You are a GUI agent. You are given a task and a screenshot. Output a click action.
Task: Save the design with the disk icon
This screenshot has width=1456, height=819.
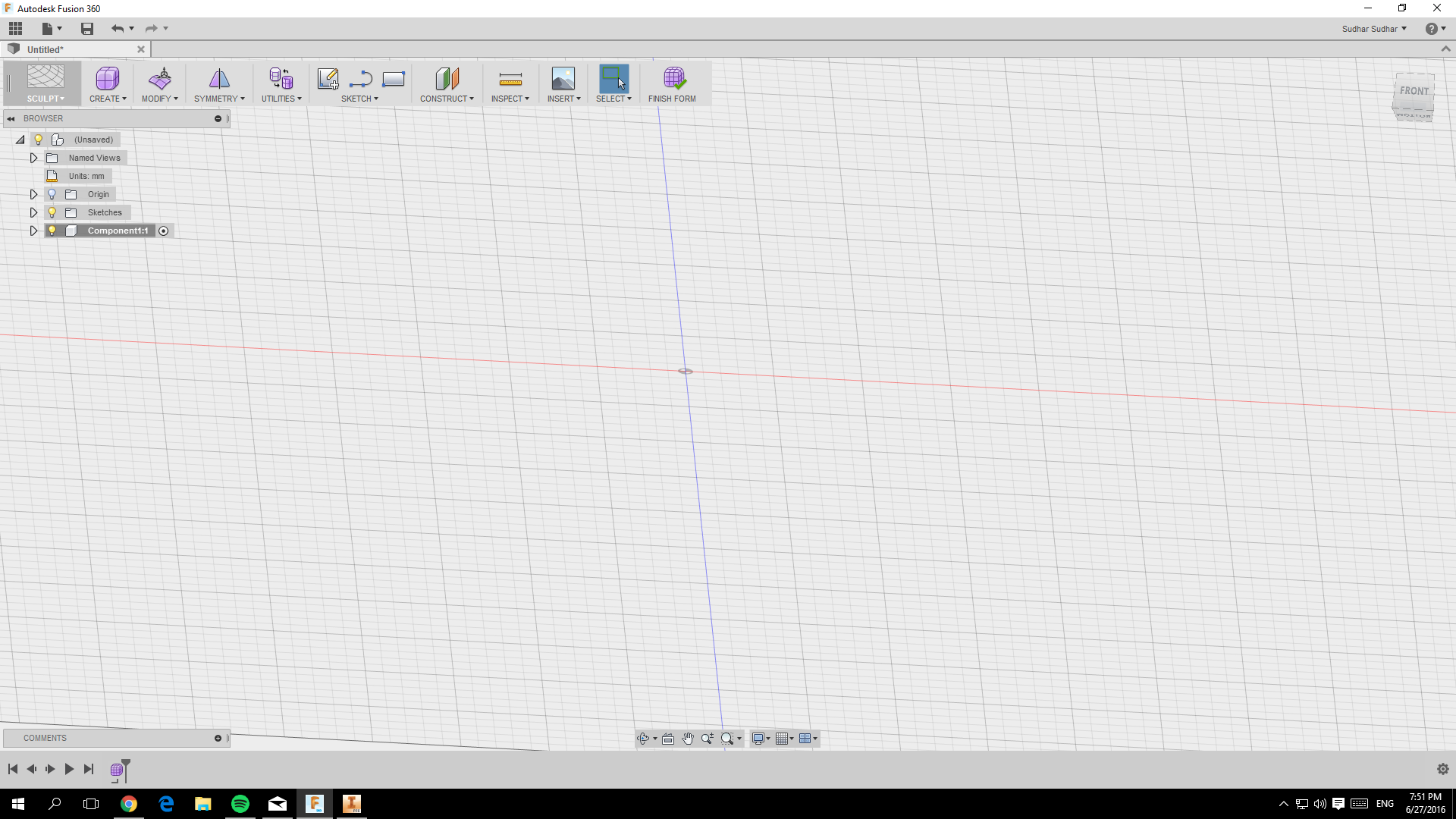point(87,29)
